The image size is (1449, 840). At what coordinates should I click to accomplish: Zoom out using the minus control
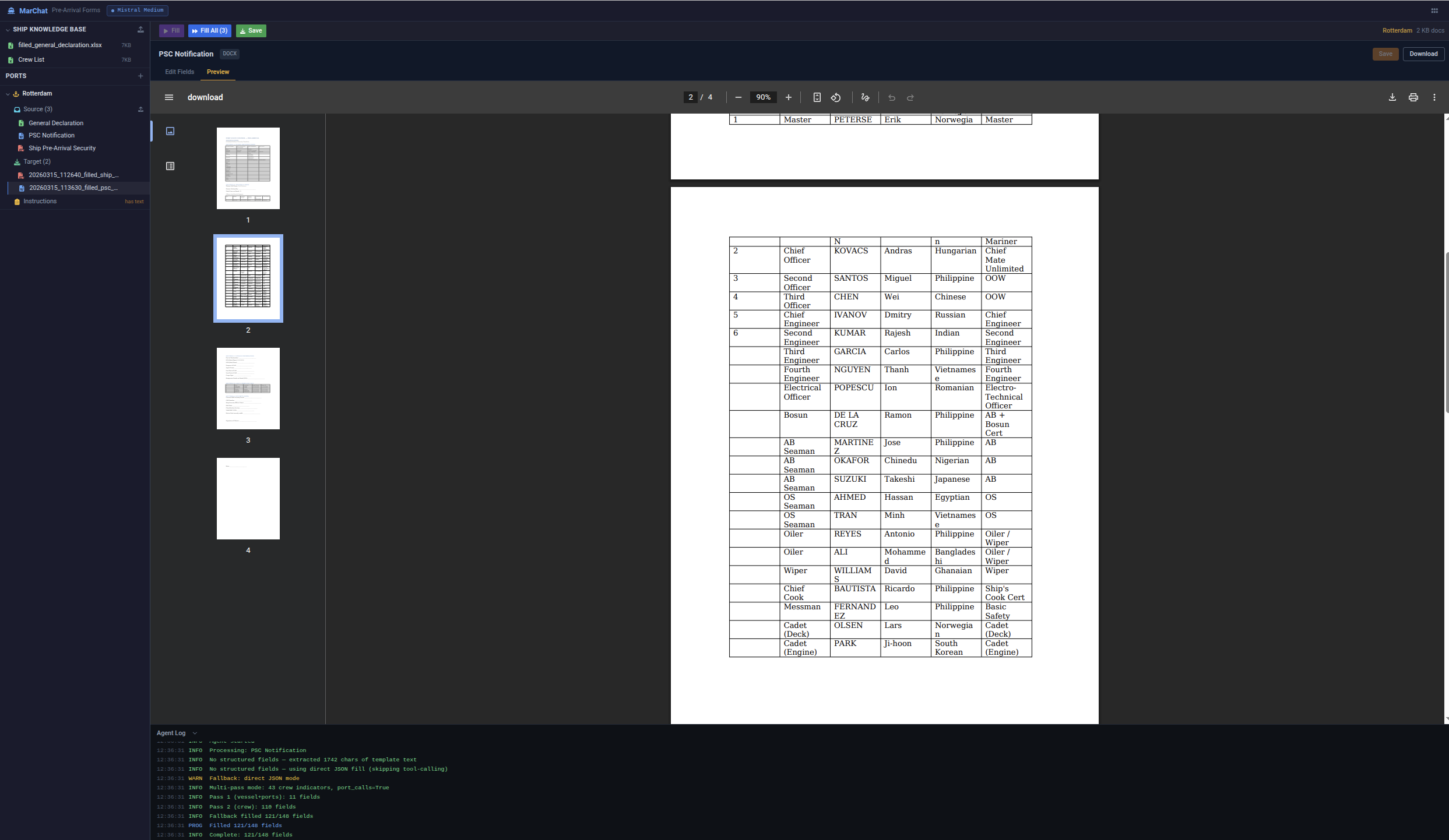738,97
